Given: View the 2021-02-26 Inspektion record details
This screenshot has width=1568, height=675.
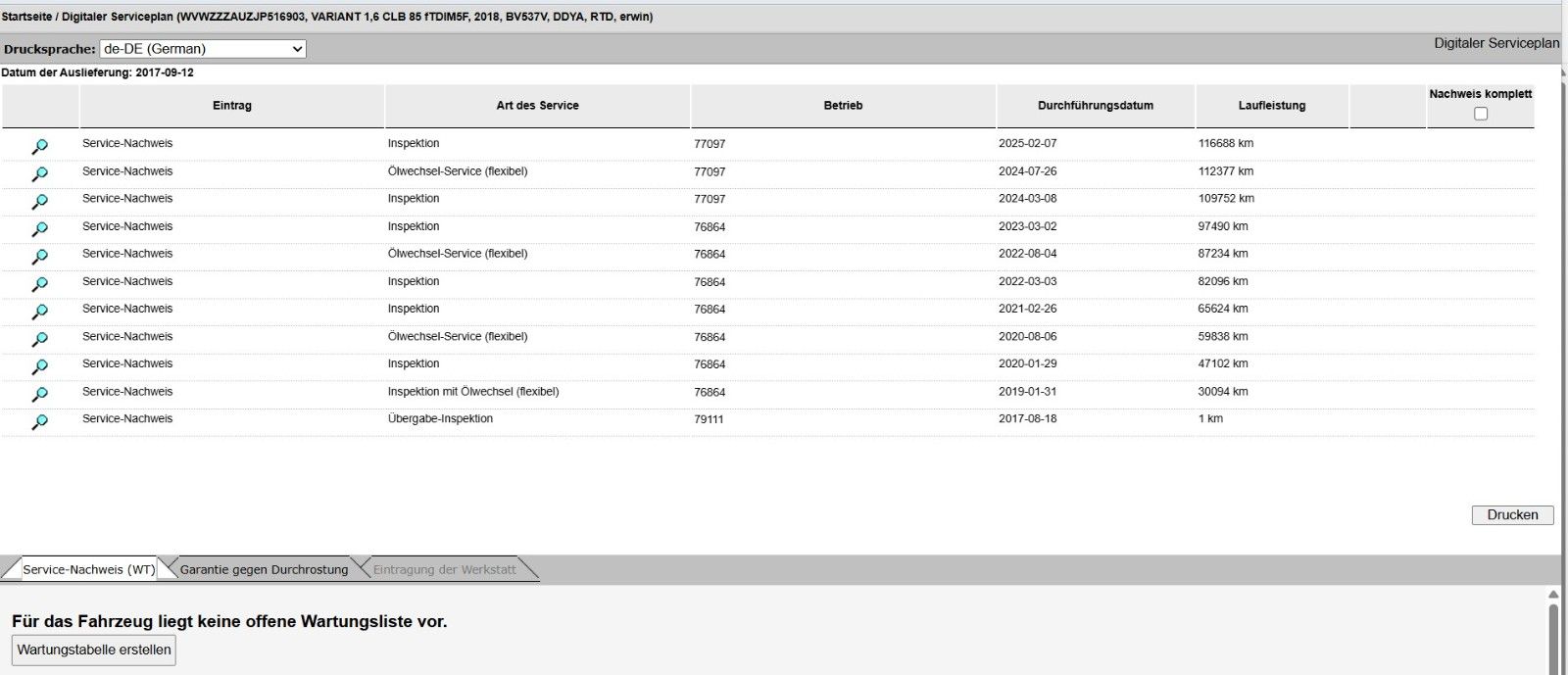Looking at the screenshot, I should coord(39,312).
